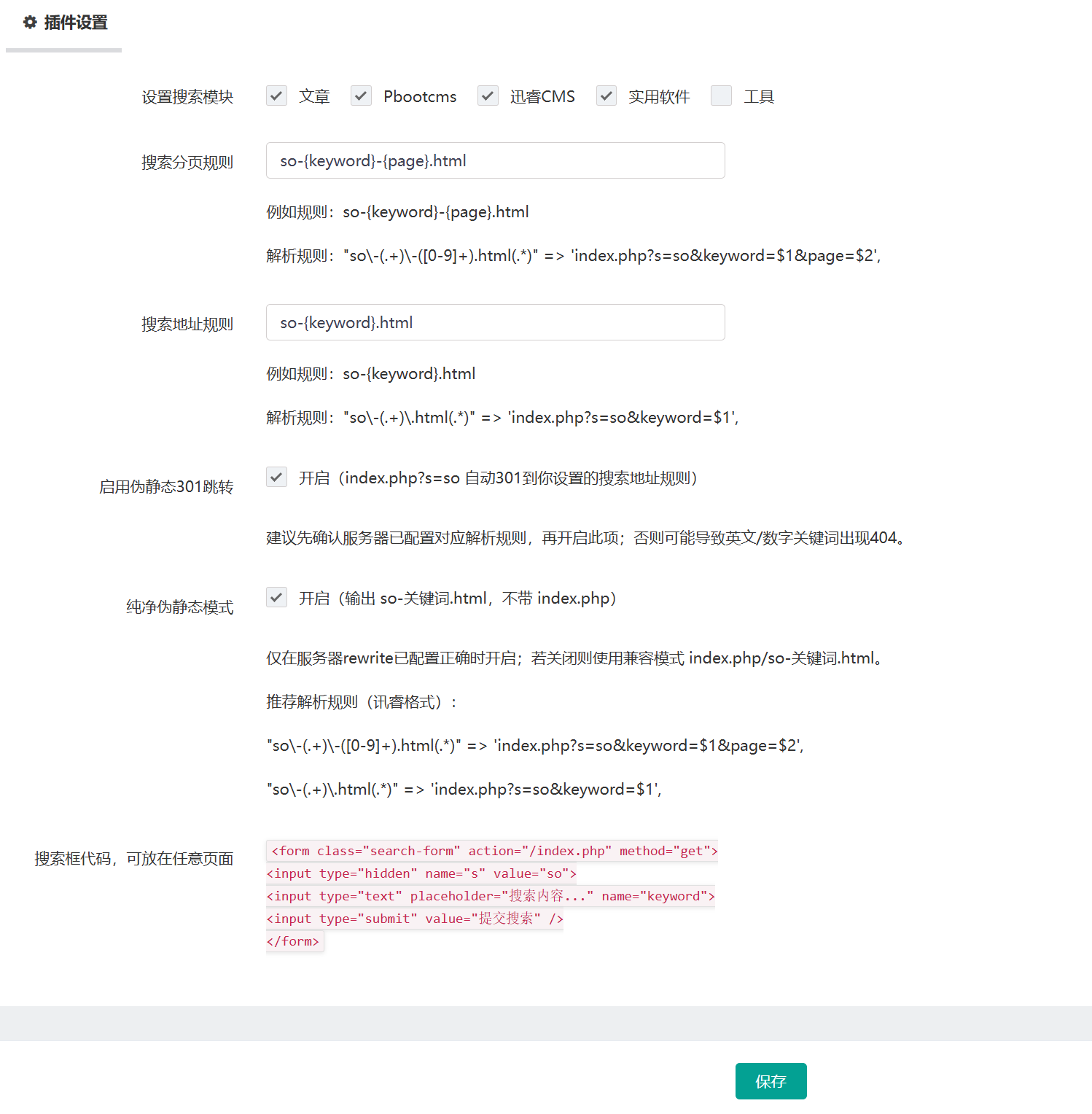
Task: Click the 搜索框代码 label text
Action: 133,858
